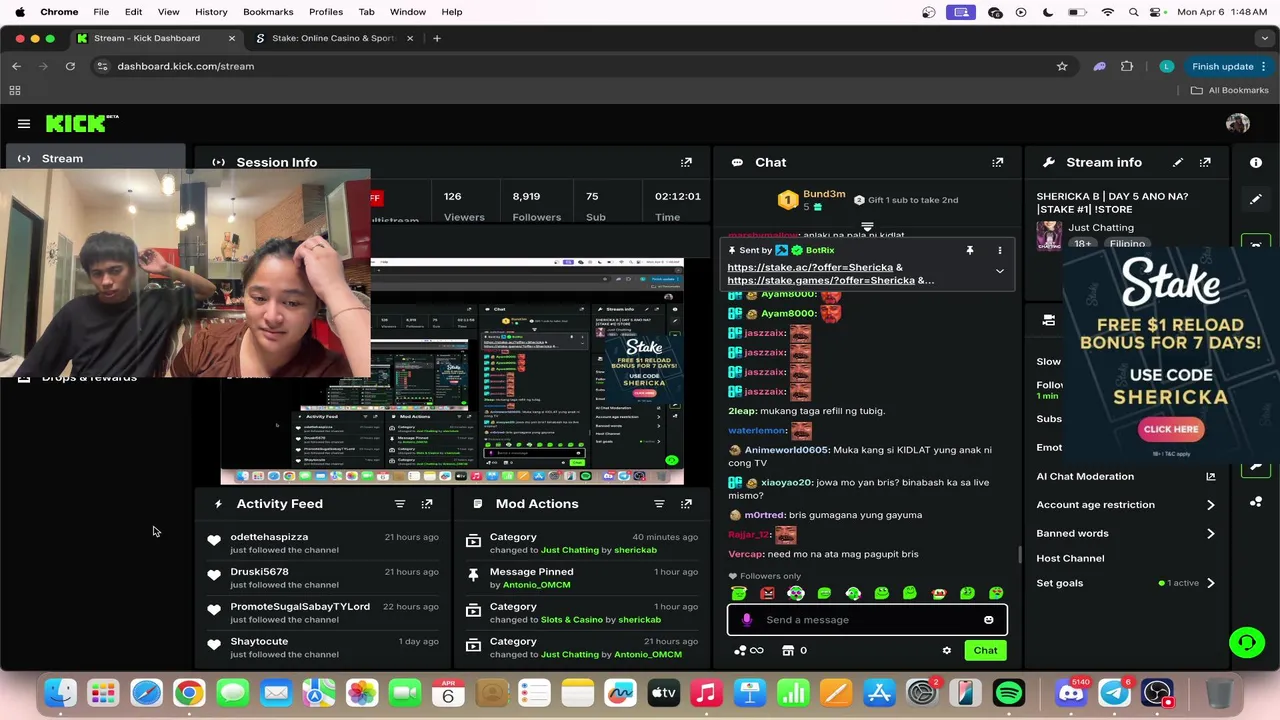Open OBS from the dock
Image resolution: width=1280 pixels, height=720 pixels.
tap(1158, 692)
